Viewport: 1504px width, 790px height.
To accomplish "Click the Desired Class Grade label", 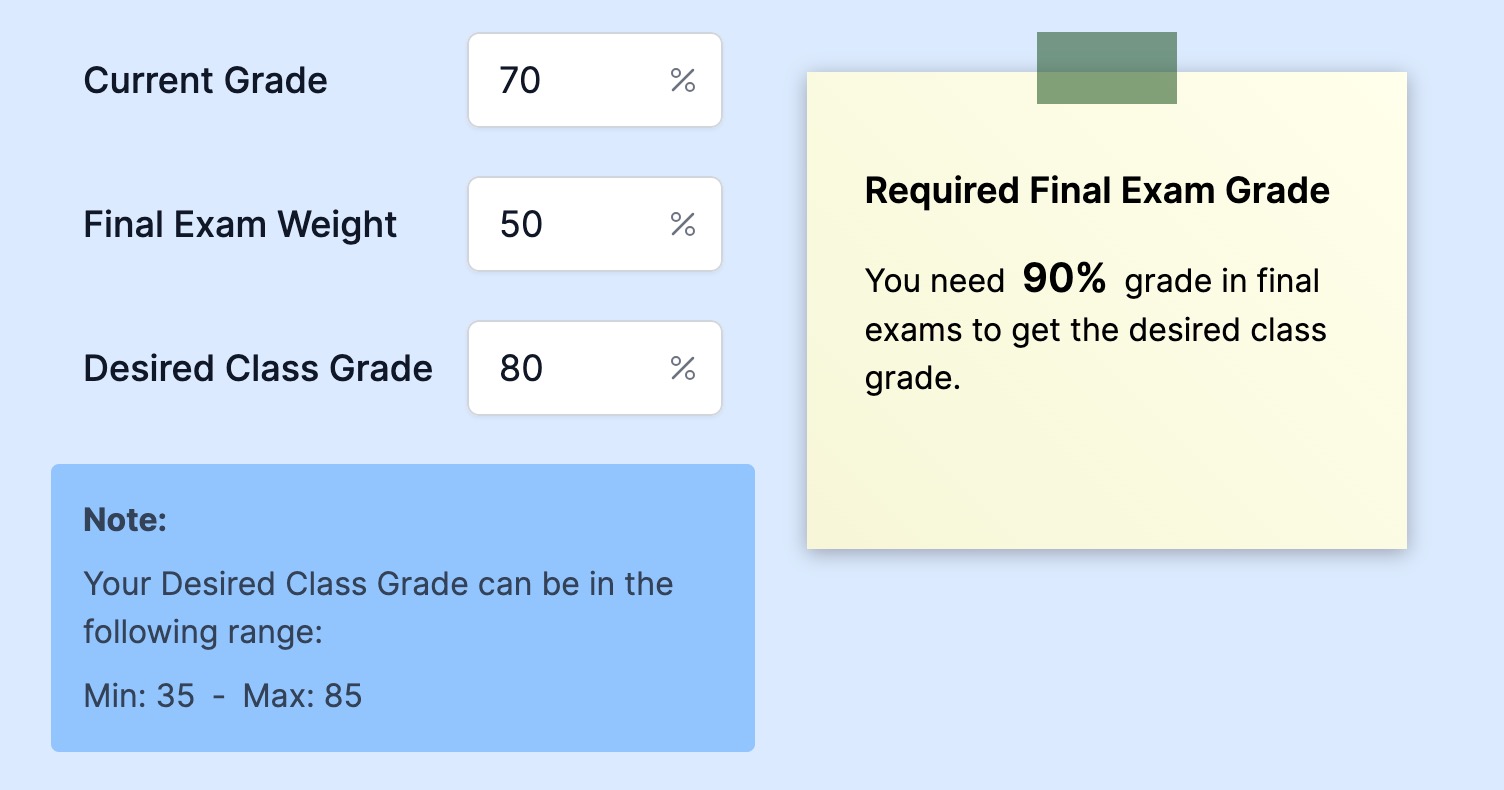I will [257, 368].
